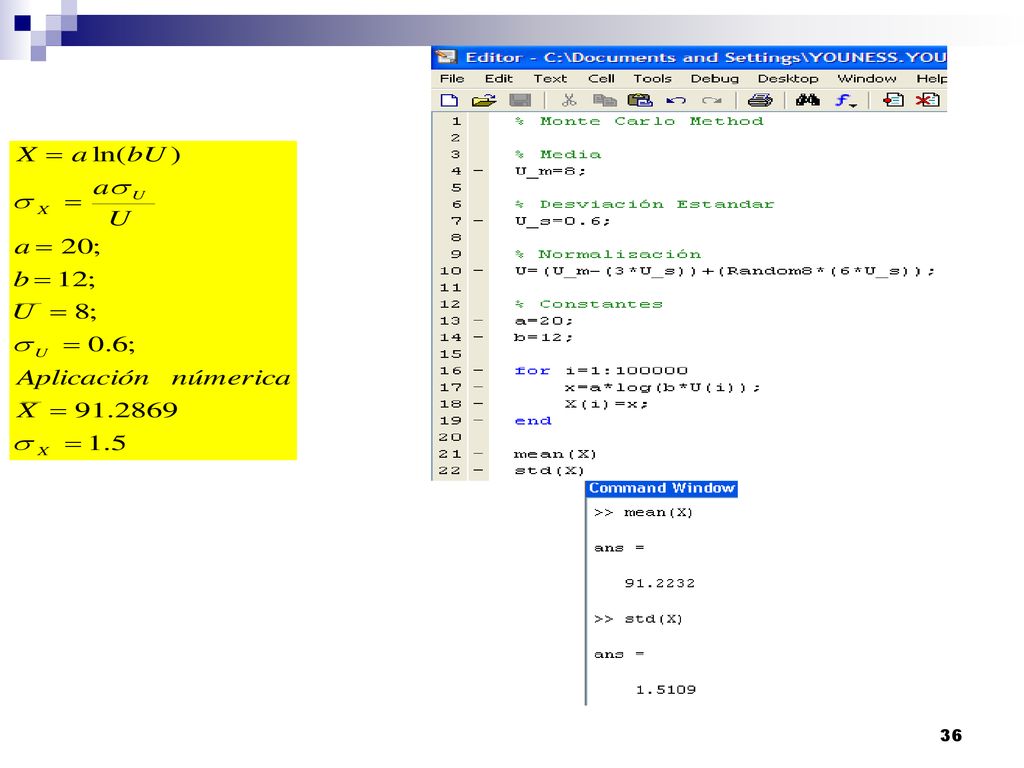Click breakpoint dash on line 22
1024x768 pixels.
[478, 471]
